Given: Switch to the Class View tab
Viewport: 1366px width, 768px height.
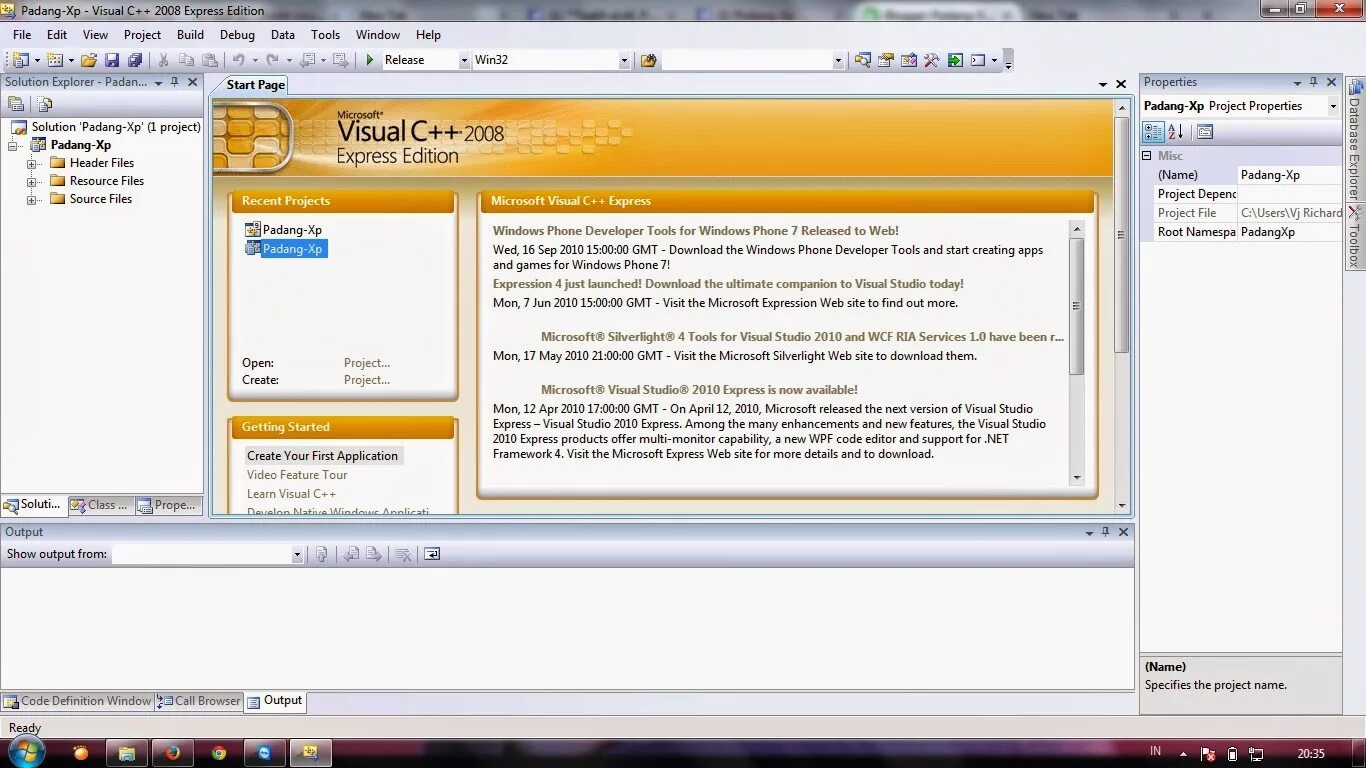Looking at the screenshot, I should (100, 505).
